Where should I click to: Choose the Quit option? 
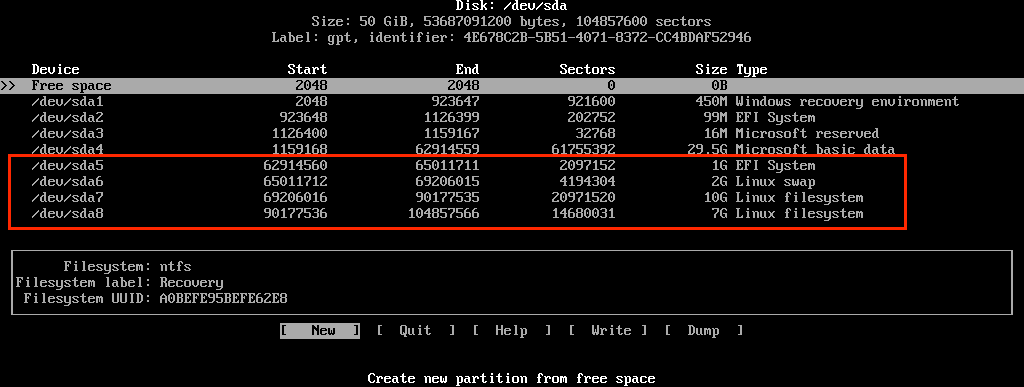[415, 330]
